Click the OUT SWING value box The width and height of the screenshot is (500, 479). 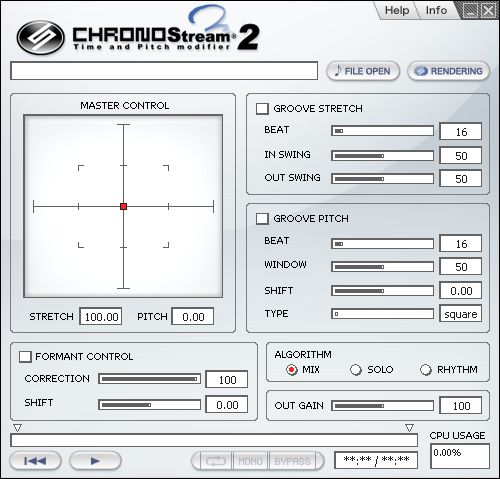click(x=461, y=179)
